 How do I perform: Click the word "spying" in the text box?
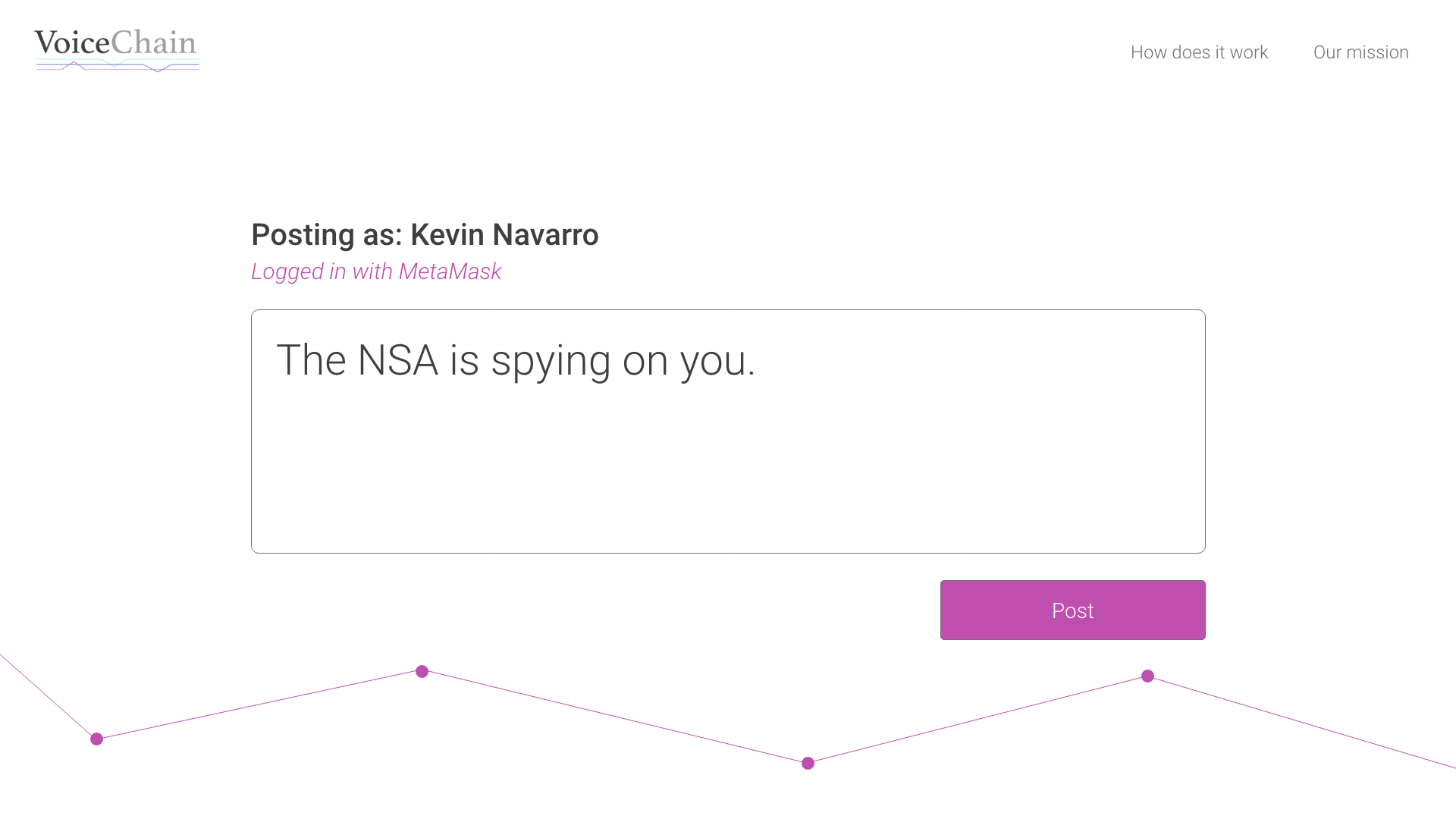tap(551, 361)
